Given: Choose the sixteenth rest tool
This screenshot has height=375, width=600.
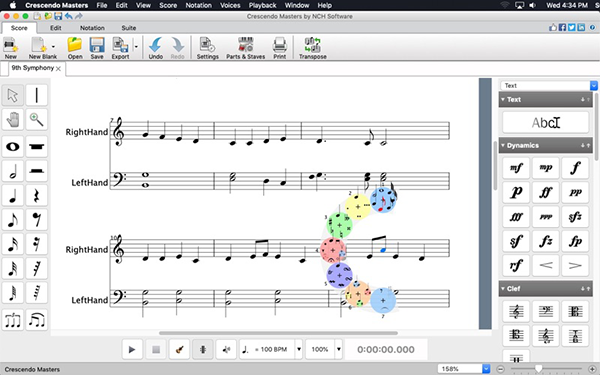Looking at the screenshot, I should (37, 244).
